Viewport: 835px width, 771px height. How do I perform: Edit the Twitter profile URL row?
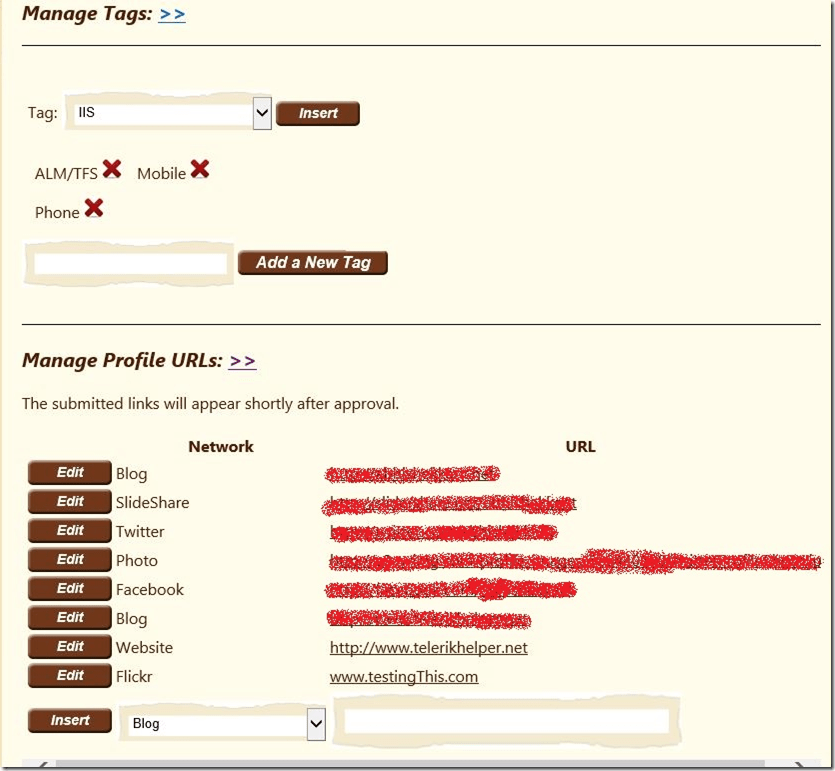coord(69,531)
